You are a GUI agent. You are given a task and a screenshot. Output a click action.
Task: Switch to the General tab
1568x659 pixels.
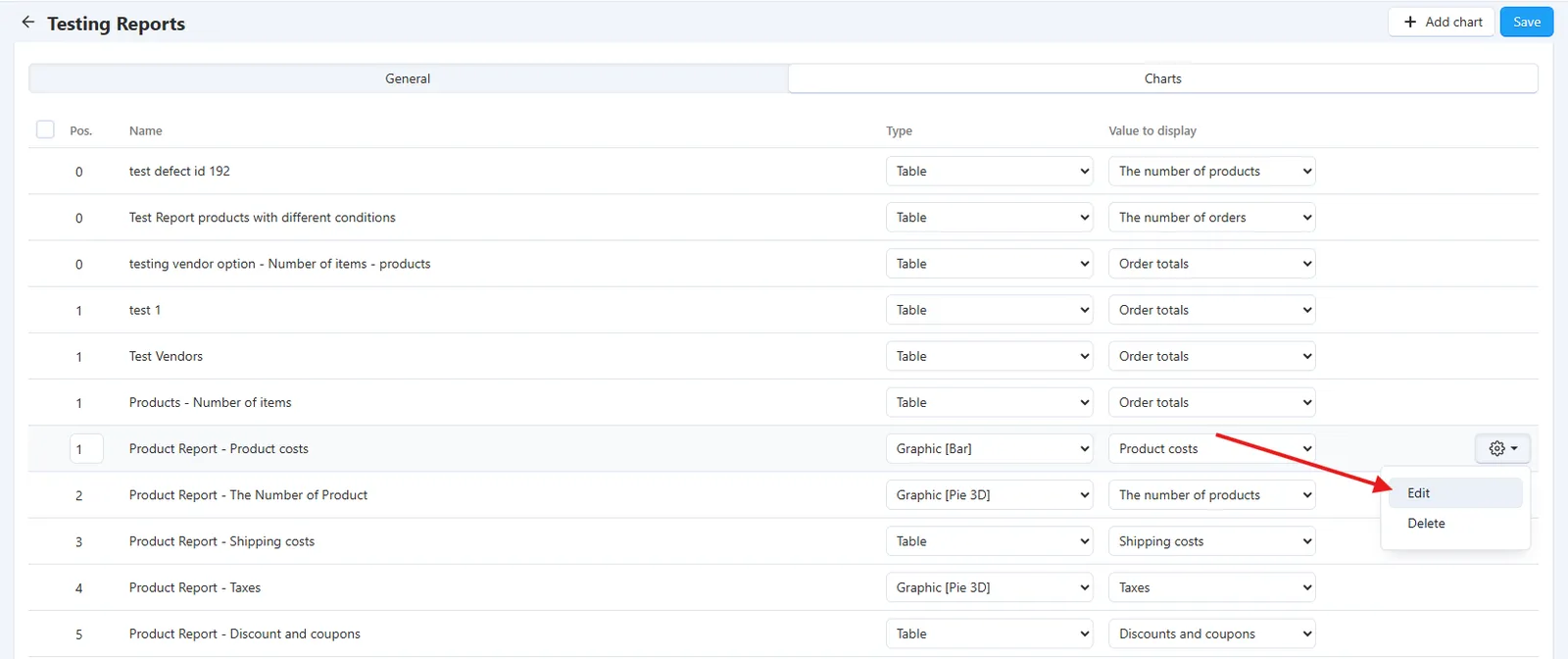click(408, 78)
